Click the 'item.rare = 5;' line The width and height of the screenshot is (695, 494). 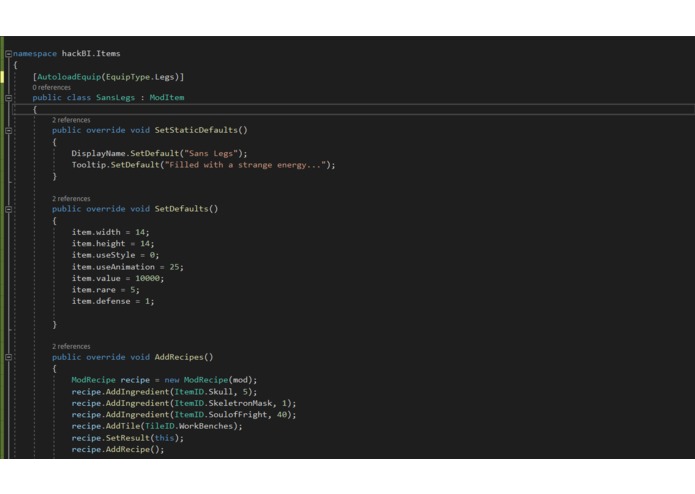[x=105, y=290]
